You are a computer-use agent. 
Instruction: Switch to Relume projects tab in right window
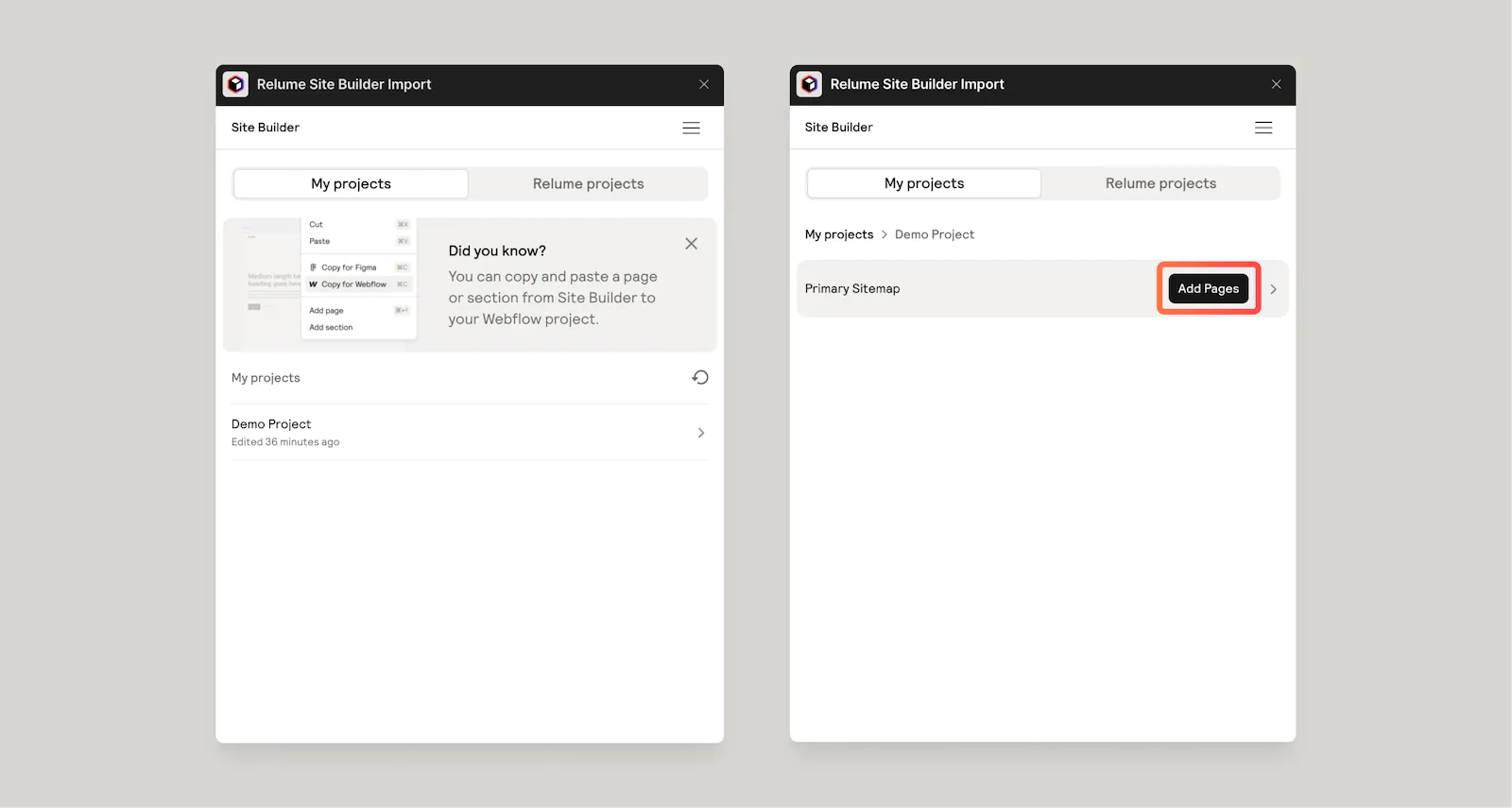point(1160,183)
